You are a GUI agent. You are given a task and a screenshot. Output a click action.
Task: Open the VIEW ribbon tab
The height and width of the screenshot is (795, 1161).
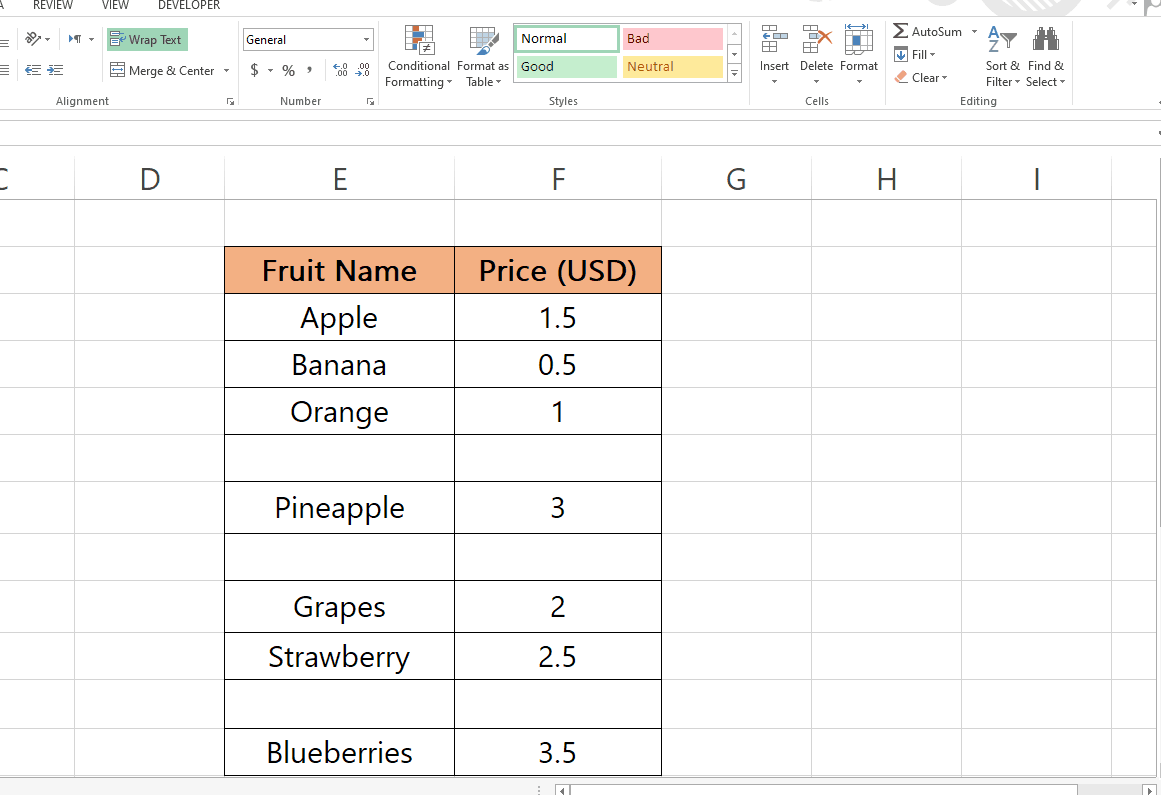pos(115,6)
